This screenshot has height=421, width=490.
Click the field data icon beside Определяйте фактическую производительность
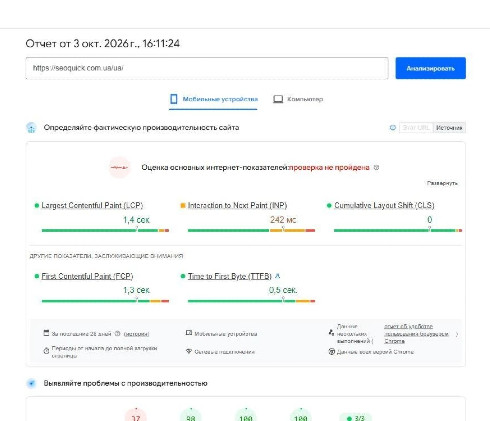tap(31, 128)
